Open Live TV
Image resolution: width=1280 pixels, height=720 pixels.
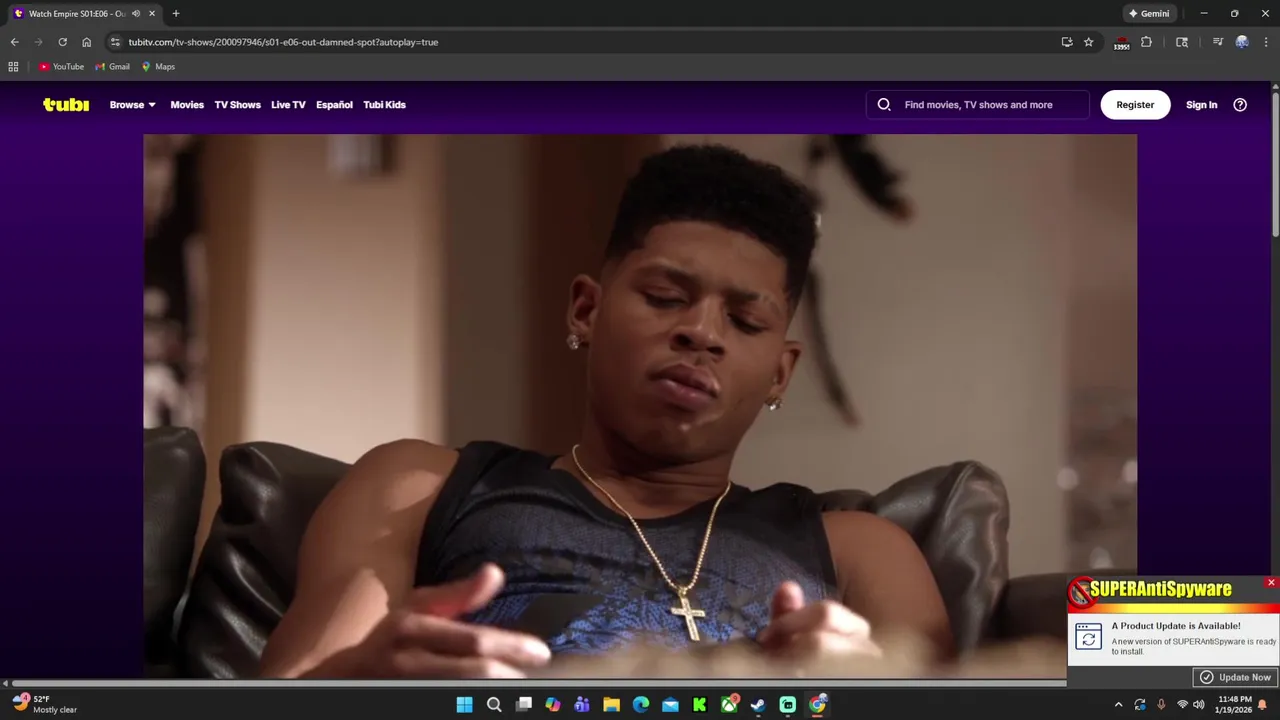[x=288, y=104]
